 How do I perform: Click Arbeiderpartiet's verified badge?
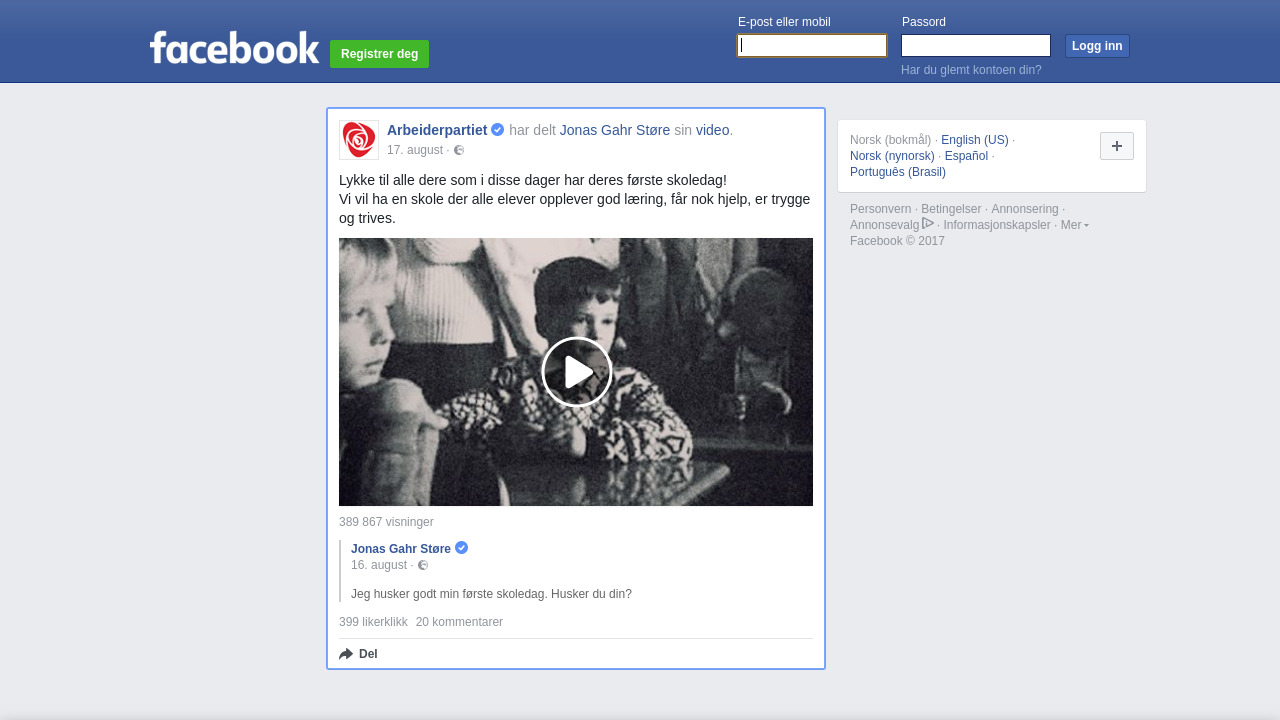tap(497, 129)
